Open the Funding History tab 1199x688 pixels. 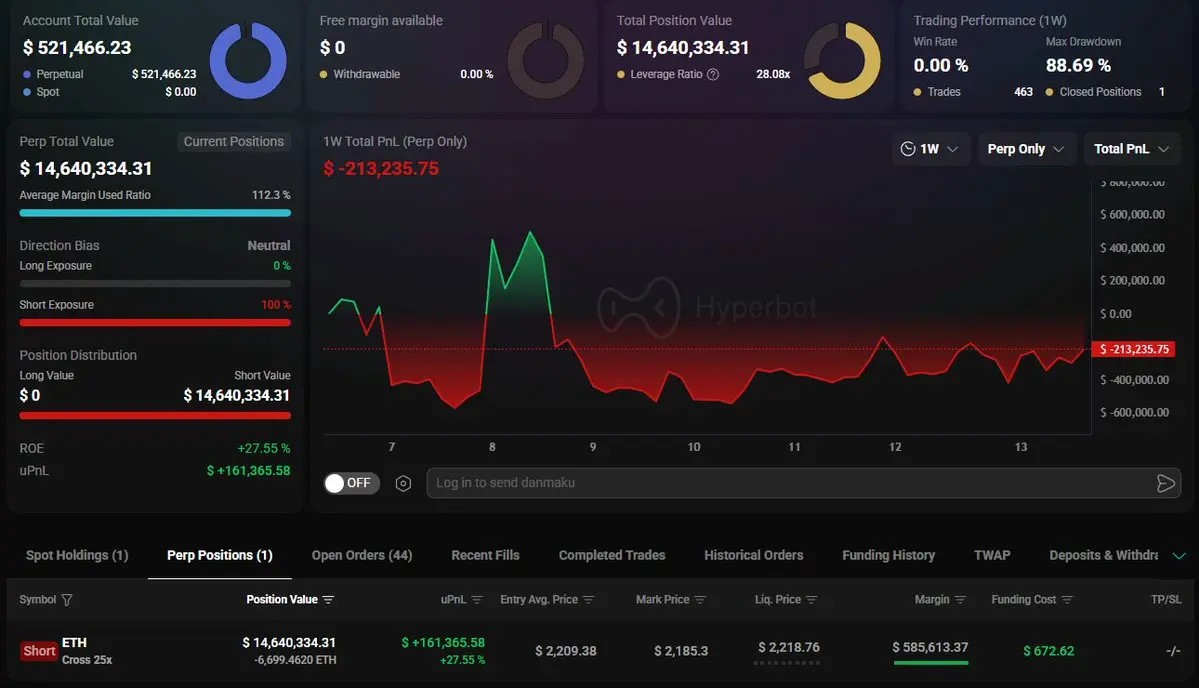point(888,555)
